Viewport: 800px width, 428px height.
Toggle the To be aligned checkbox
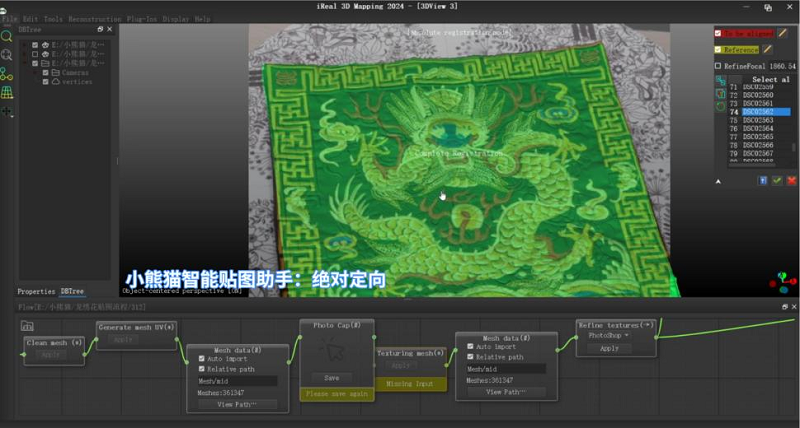pyautogui.click(x=718, y=33)
